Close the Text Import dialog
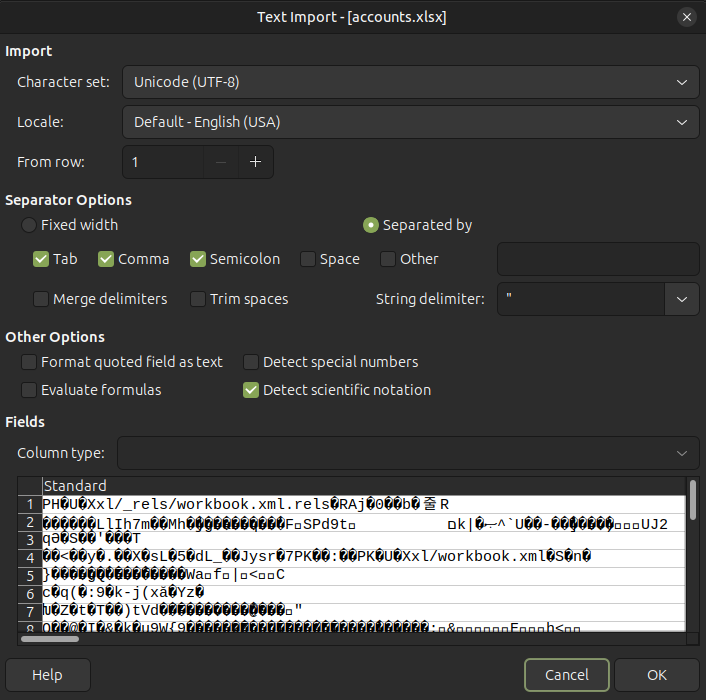The image size is (706, 700). (x=686, y=17)
